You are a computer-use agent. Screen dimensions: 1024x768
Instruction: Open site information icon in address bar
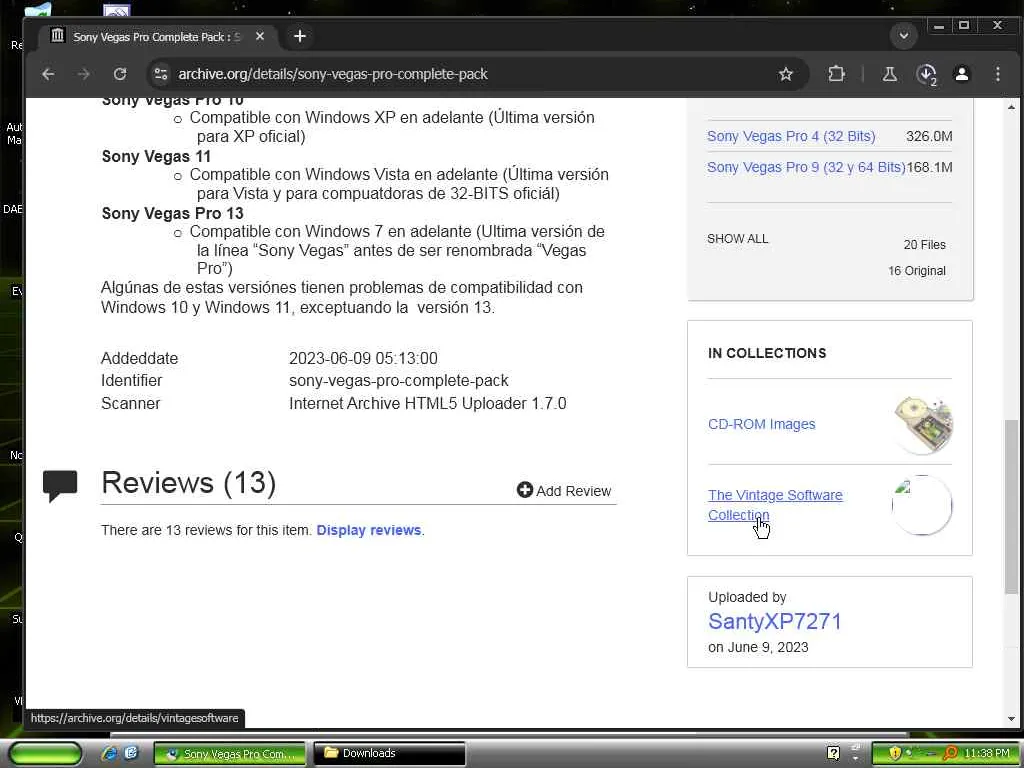[161, 74]
